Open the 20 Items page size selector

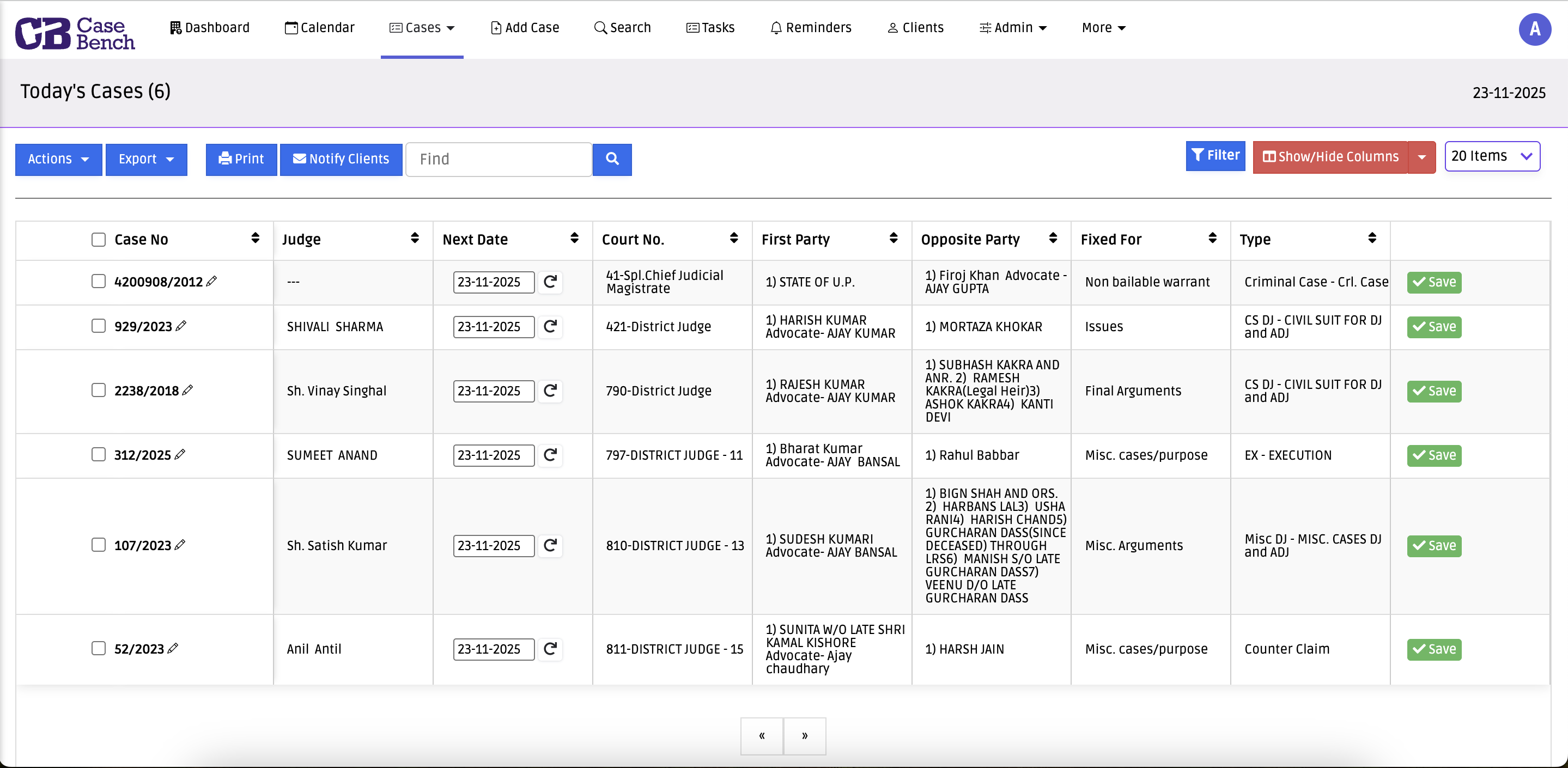point(1492,156)
